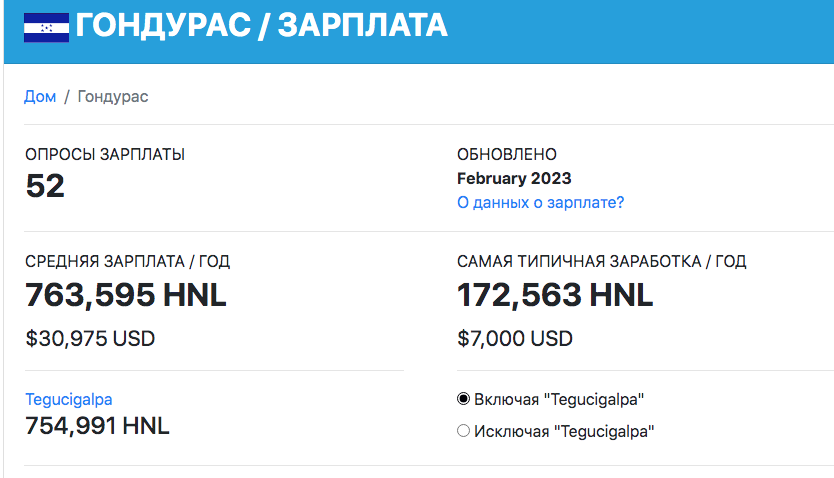Viewport: 834px width, 478px height.
Task: Select the Гондурас breadcrumb item
Action: click(113, 97)
